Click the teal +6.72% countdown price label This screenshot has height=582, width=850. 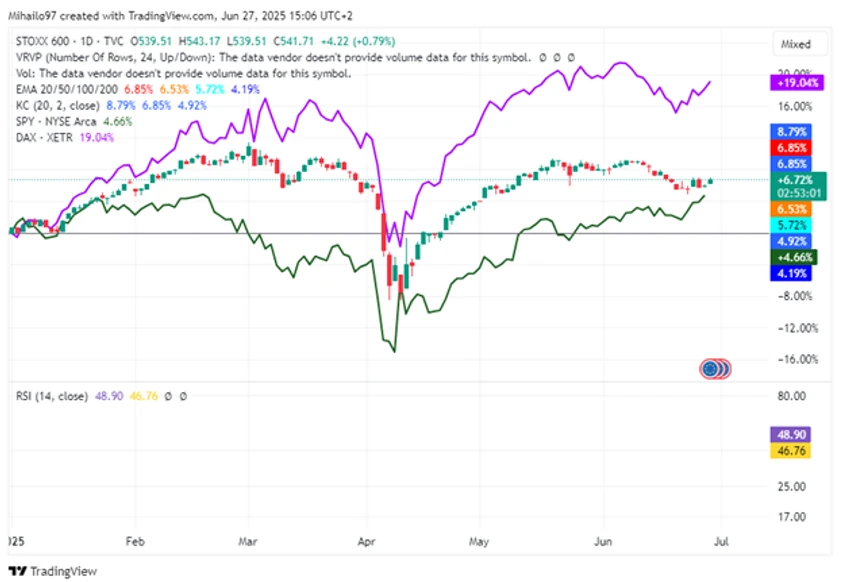pos(799,186)
